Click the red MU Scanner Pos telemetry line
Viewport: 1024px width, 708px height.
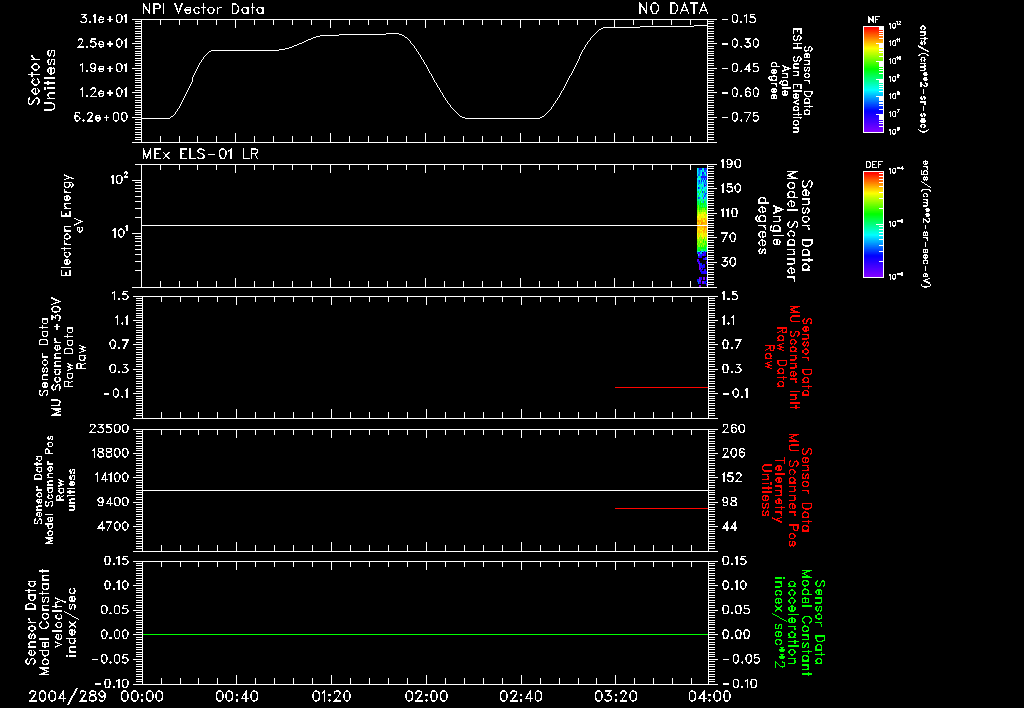point(662,508)
